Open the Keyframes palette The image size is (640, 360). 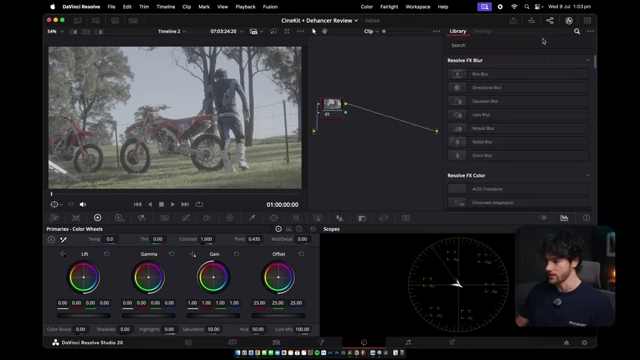[x=543, y=218]
